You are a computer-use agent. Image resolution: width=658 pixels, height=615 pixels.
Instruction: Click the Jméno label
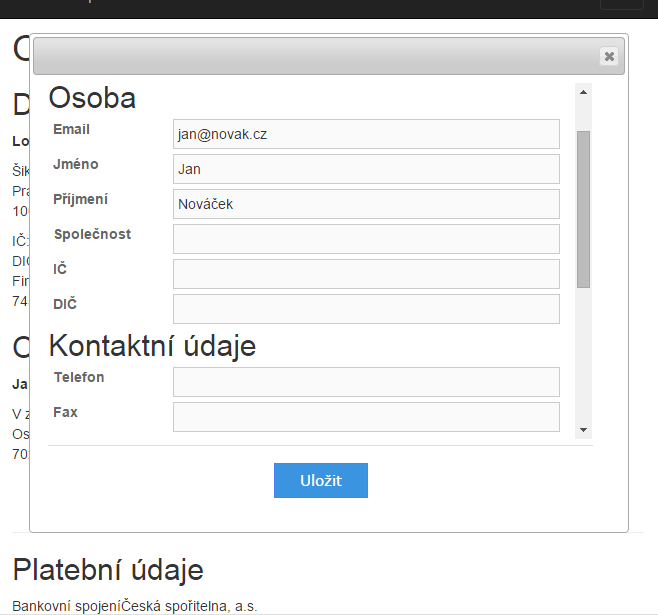[x=76, y=164]
